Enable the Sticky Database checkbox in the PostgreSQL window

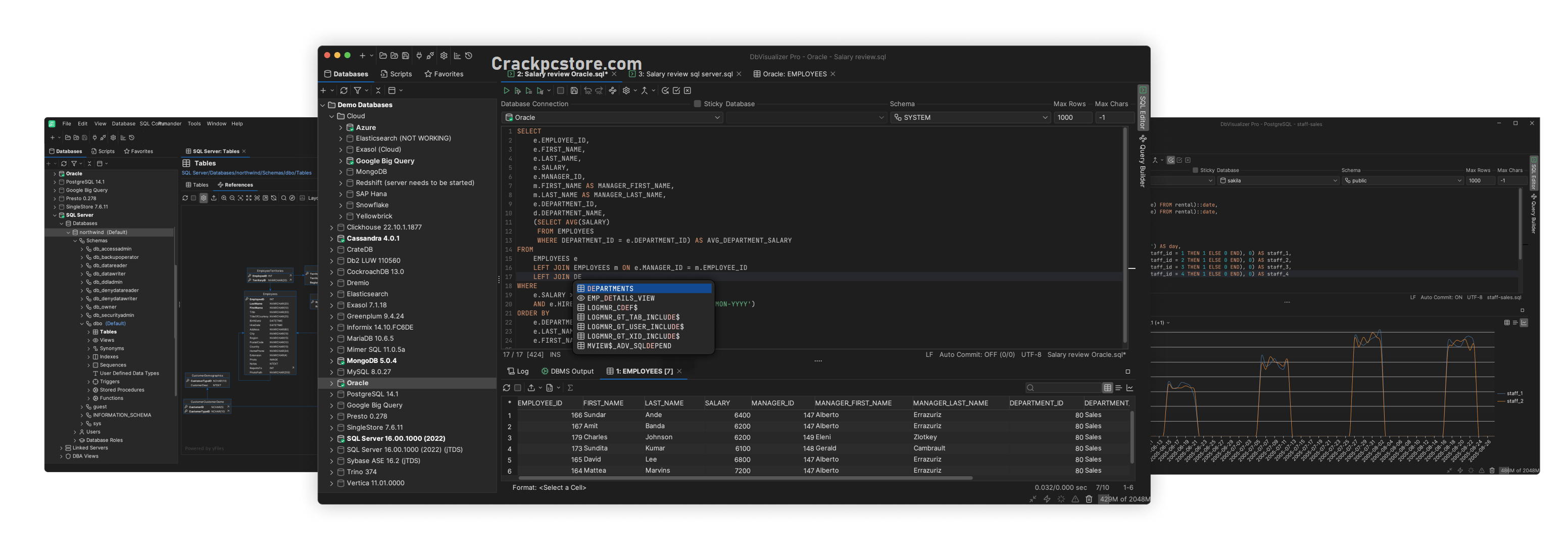[1196, 170]
